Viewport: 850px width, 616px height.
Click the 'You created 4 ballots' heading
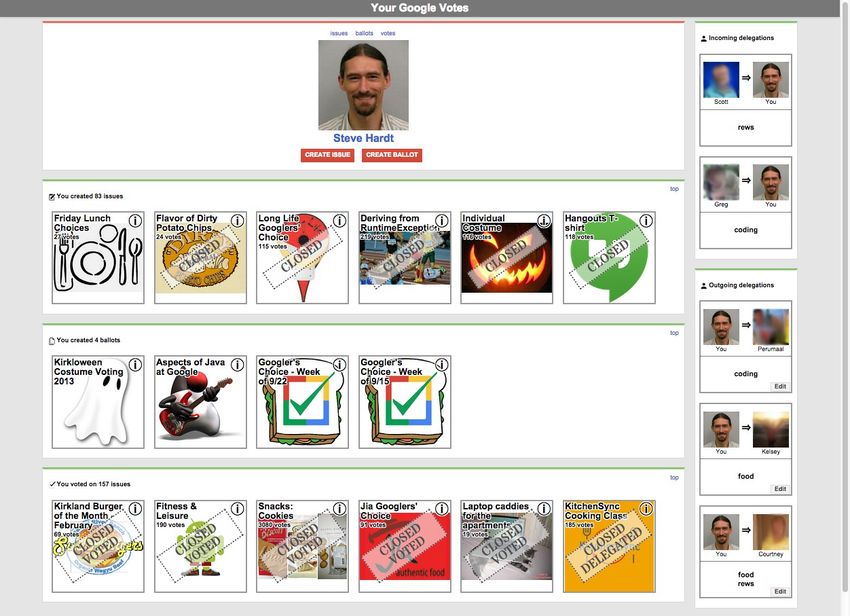pyautogui.click(x=88, y=341)
